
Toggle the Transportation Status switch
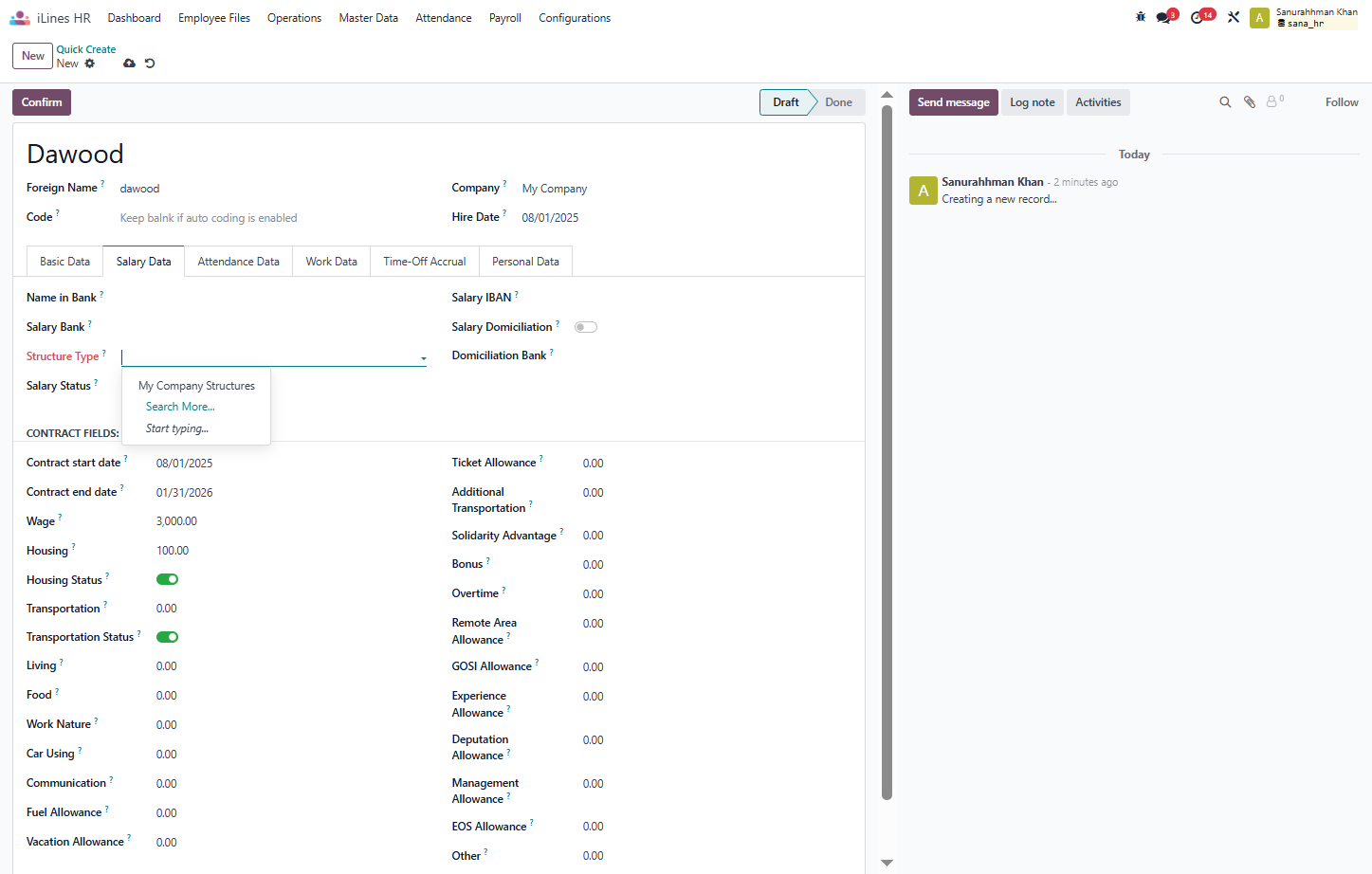(x=168, y=637)
